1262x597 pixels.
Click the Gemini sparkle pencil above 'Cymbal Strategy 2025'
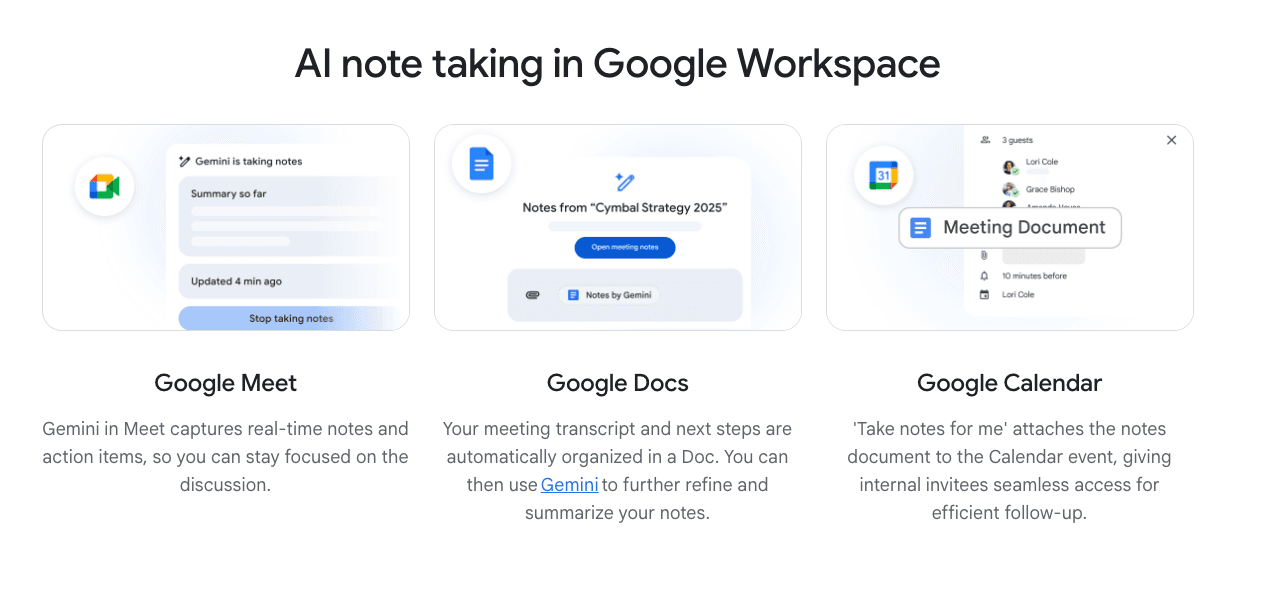[x=625, y=181]
